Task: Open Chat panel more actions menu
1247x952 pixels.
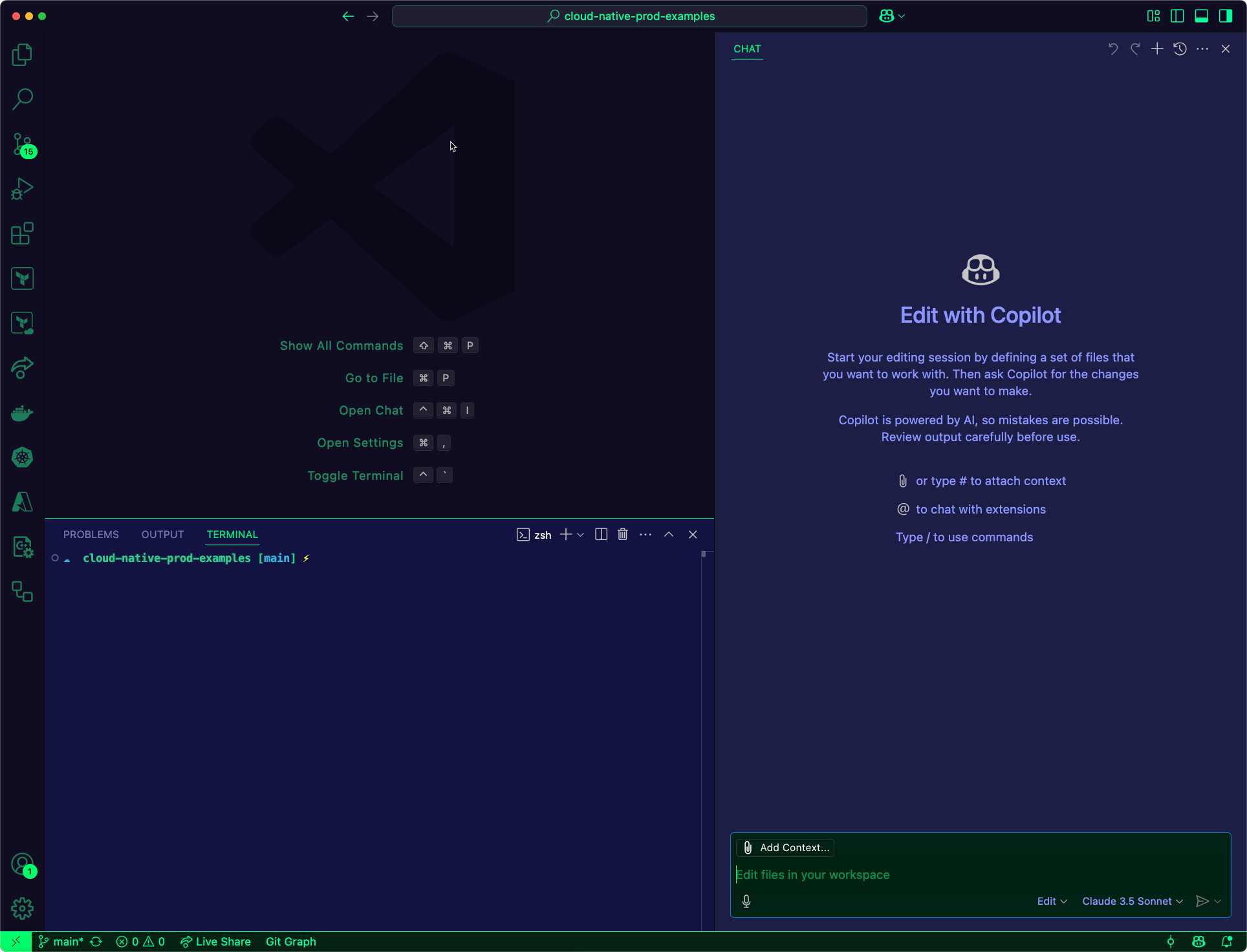Action: click(1202, 49)
